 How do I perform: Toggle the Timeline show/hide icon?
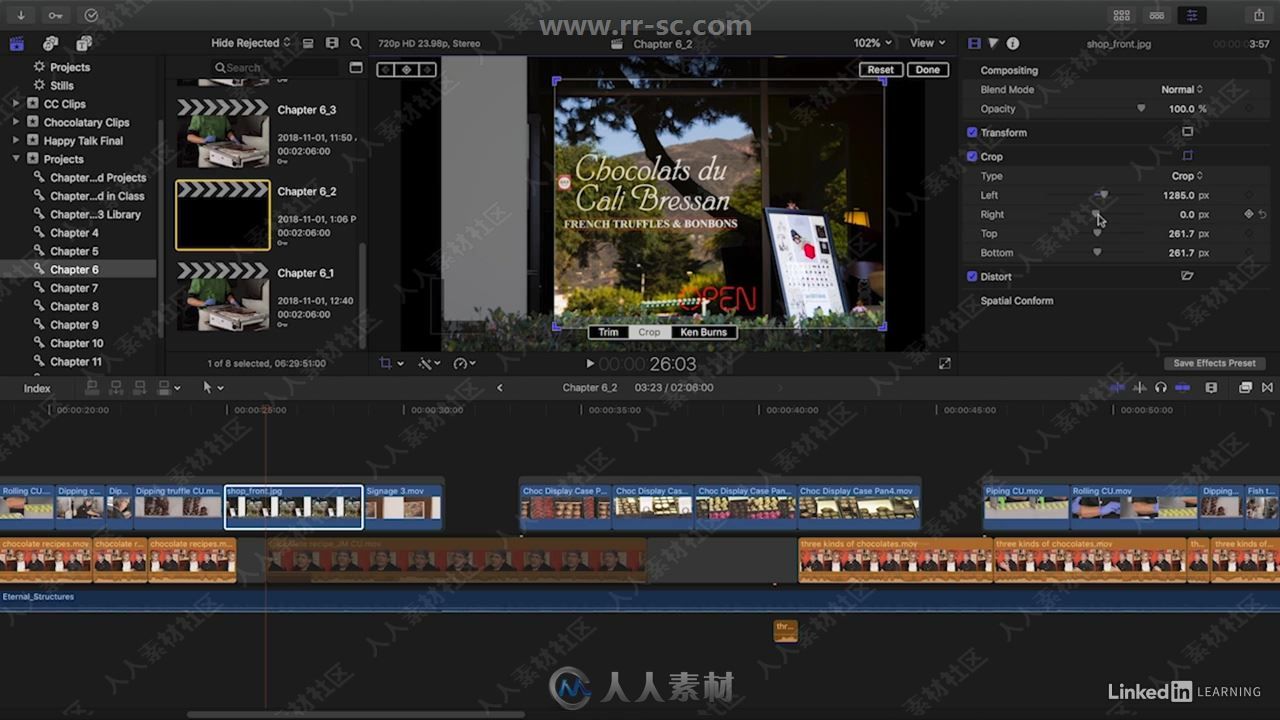(1157, 15)
